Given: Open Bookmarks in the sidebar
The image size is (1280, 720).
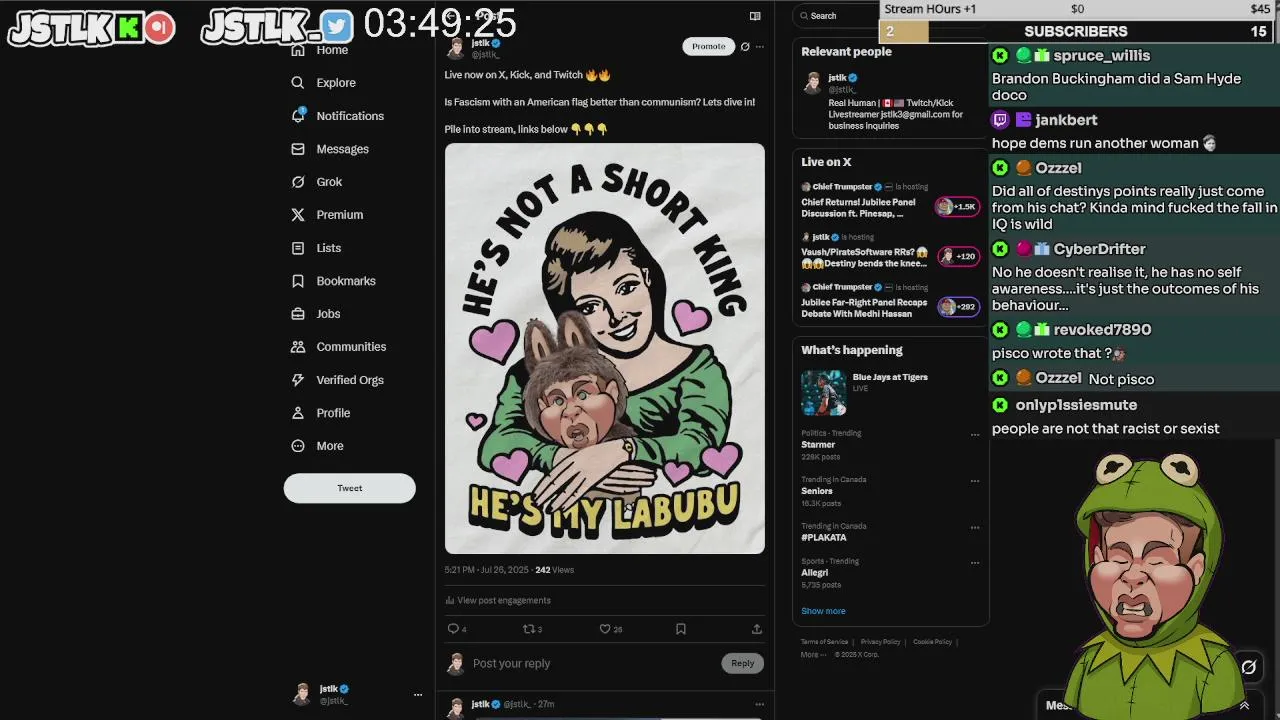Looking at the screenshot, I should (x=333, y=281).
